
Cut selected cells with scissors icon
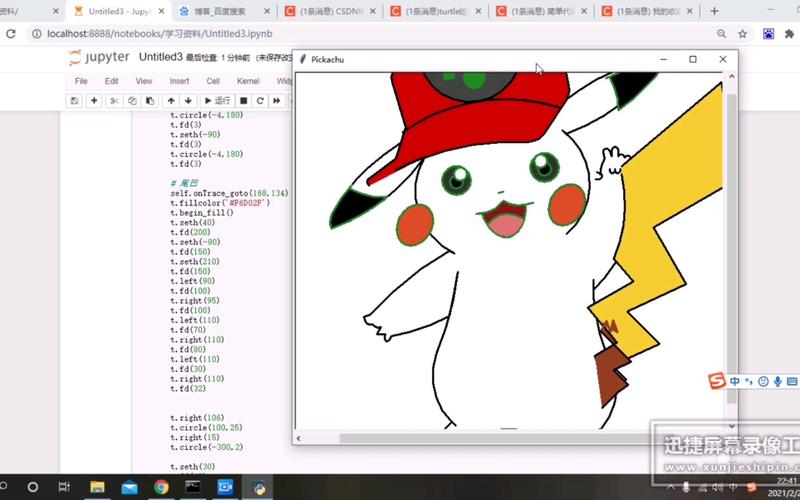click(x=114, y=101)
